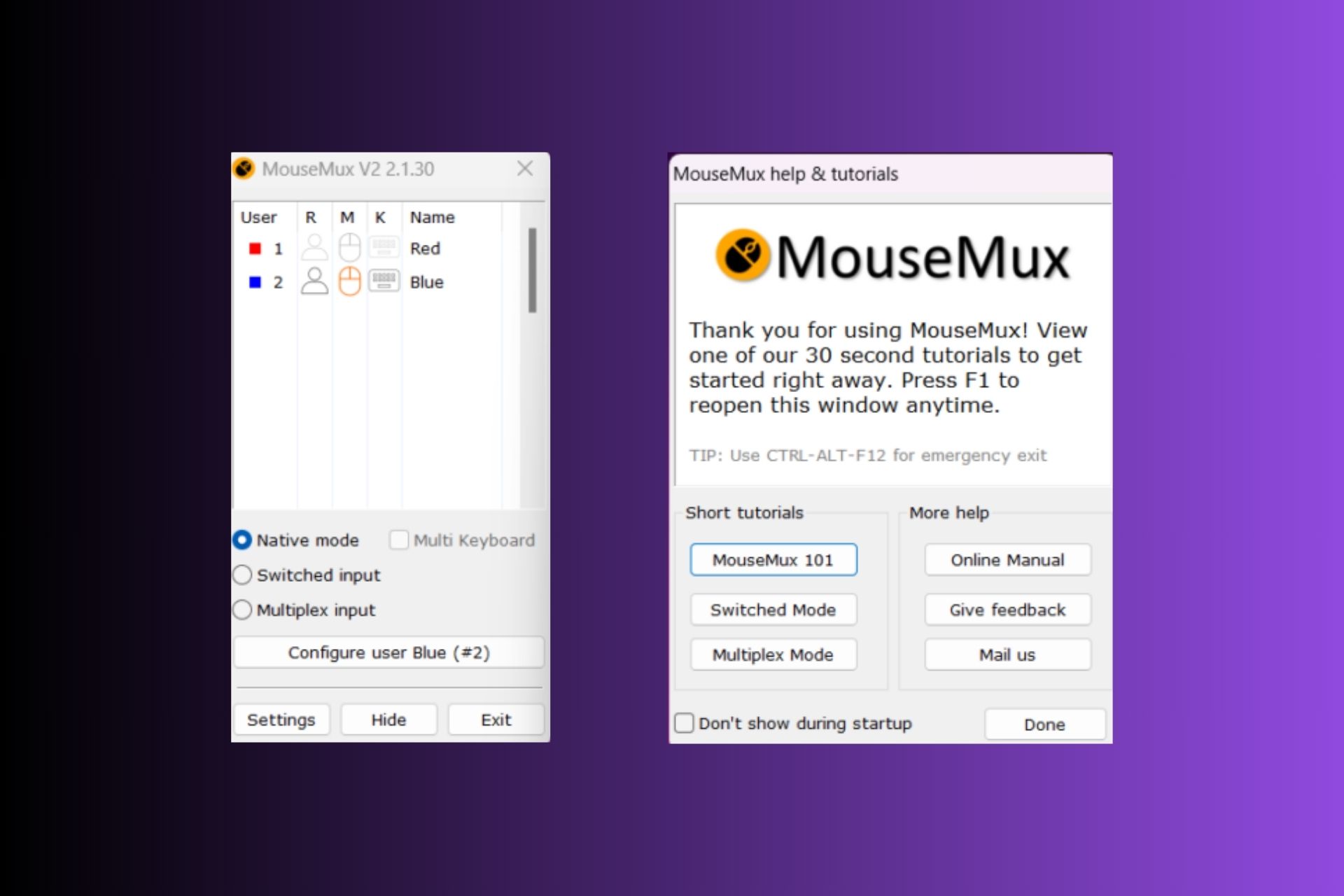Screen dimensions: 1344x896
Task: Open the Online Manual
Action: 1007,559
